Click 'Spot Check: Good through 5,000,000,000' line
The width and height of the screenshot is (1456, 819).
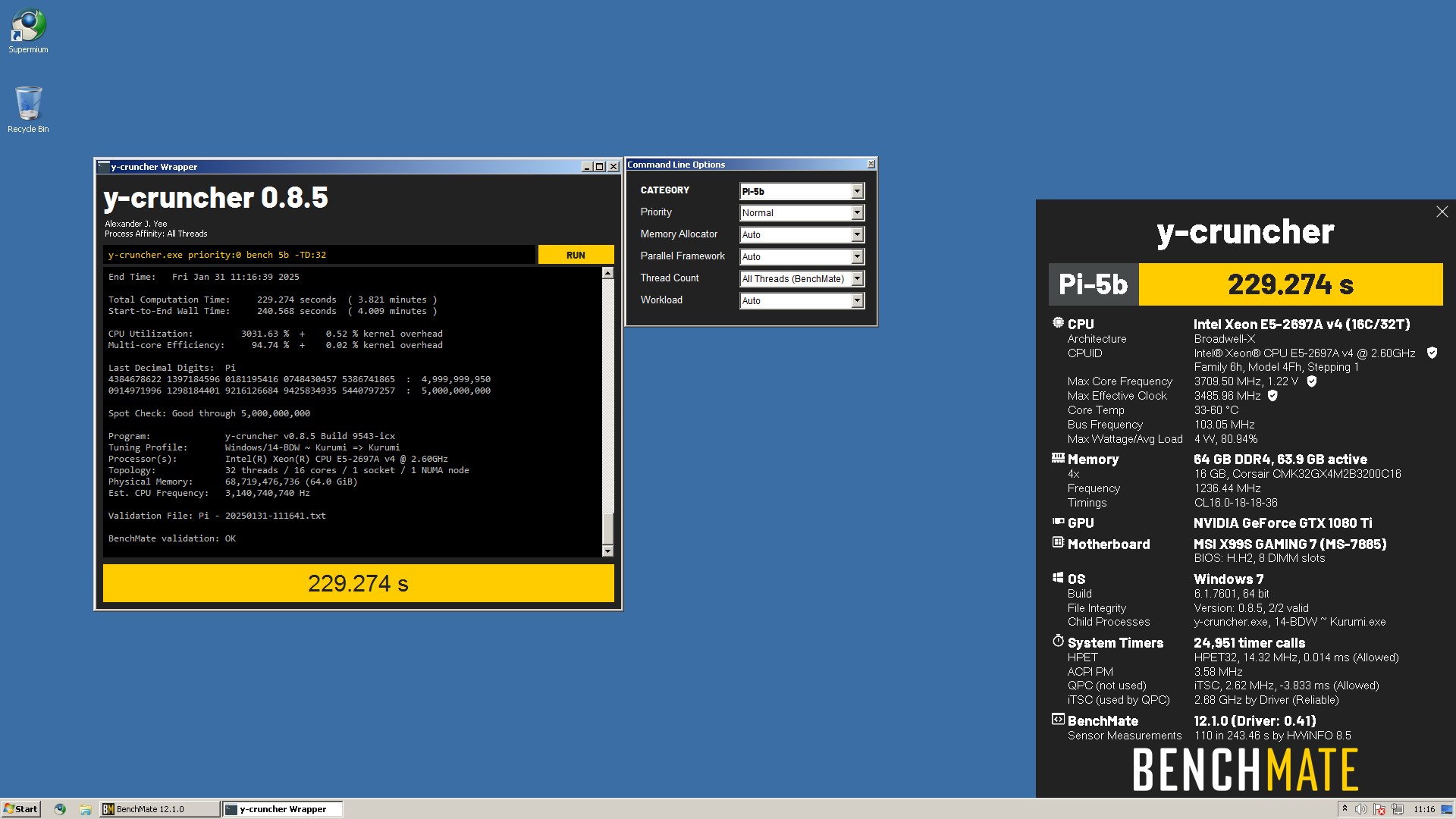pyautogui.click(x=209, y=413)
